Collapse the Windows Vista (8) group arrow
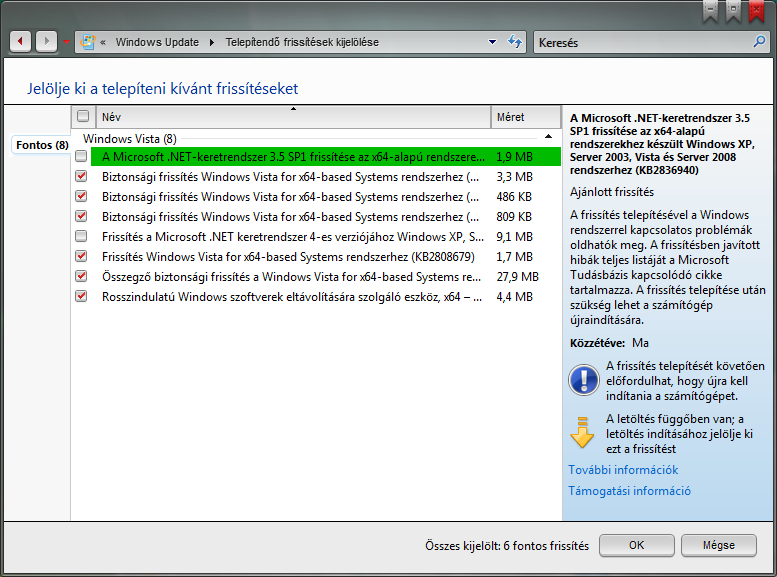The image size is (777, 577). click(548, 137)
